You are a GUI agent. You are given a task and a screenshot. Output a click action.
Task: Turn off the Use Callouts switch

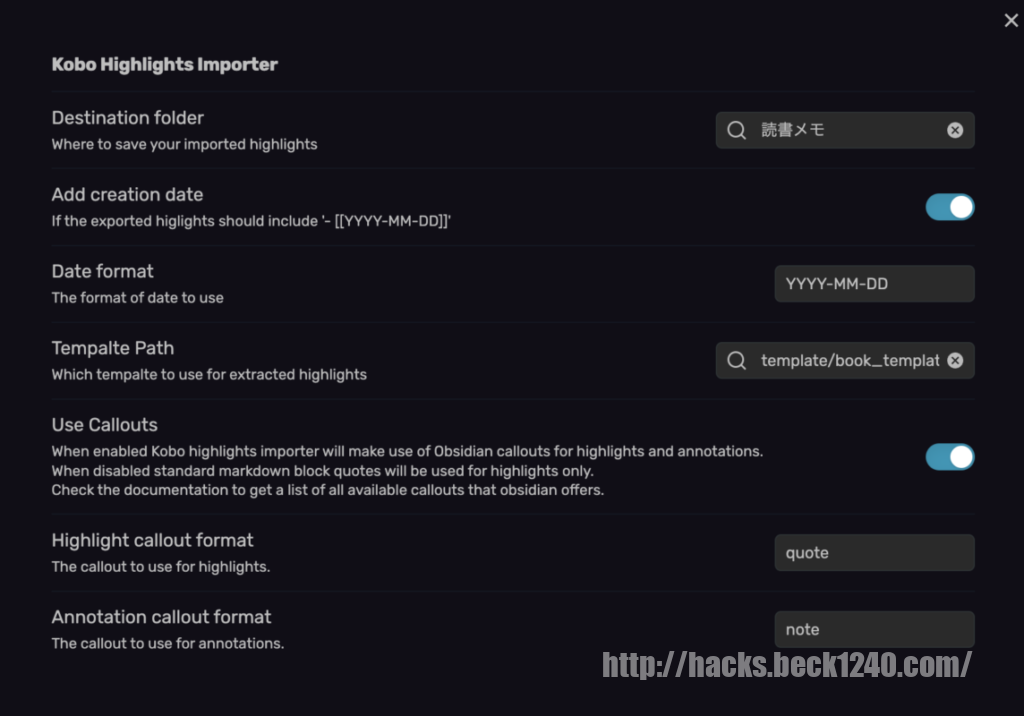click(x=949, y=456)
